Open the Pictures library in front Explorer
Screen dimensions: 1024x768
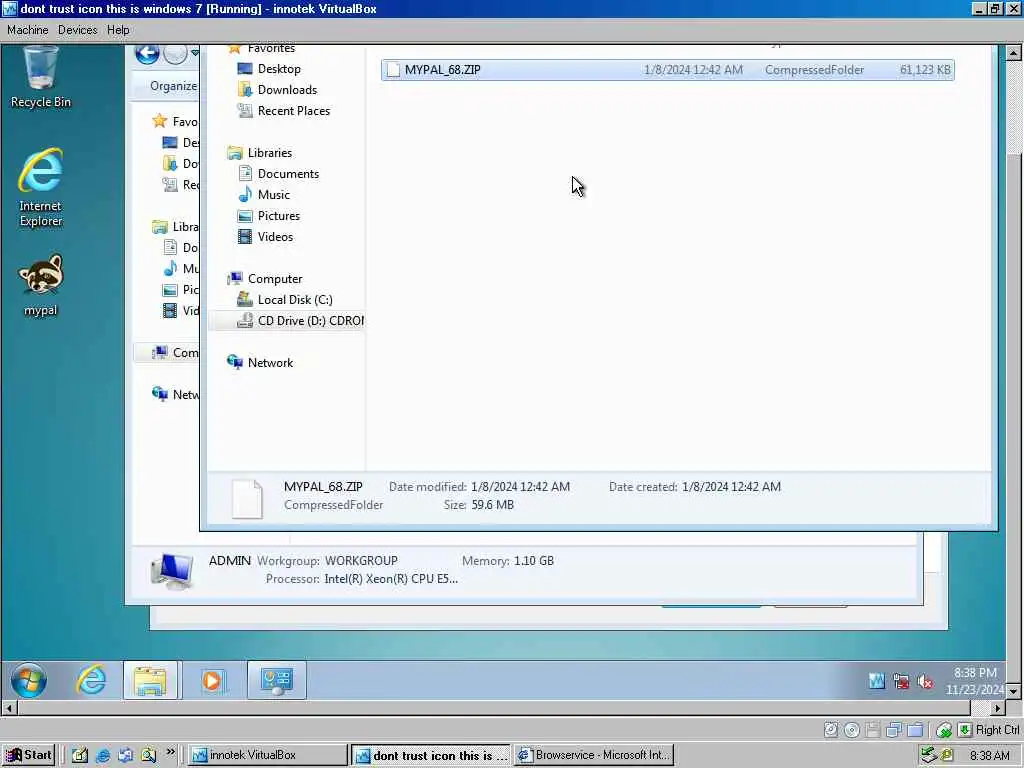[279, 216]
